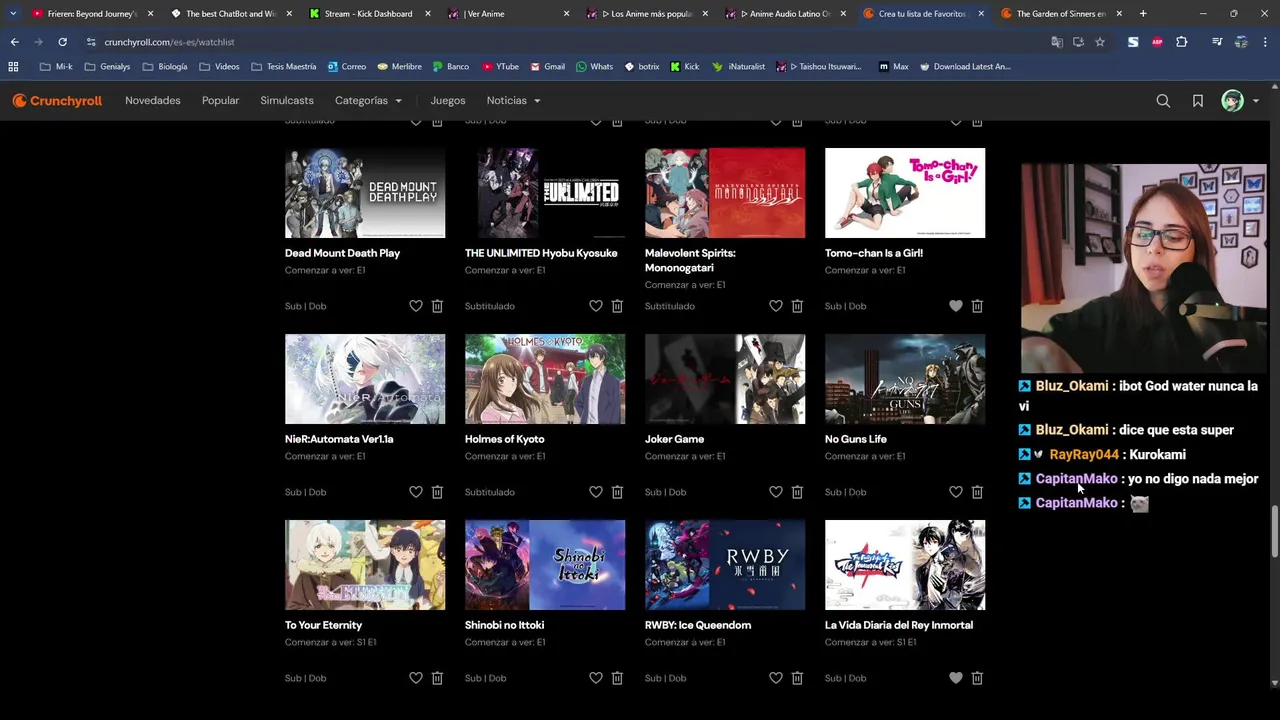Open Shinobi no Ittoki thumbnail
This screenshot has height=720, width=1280.
pyautogui.click(x=545, y=565)
